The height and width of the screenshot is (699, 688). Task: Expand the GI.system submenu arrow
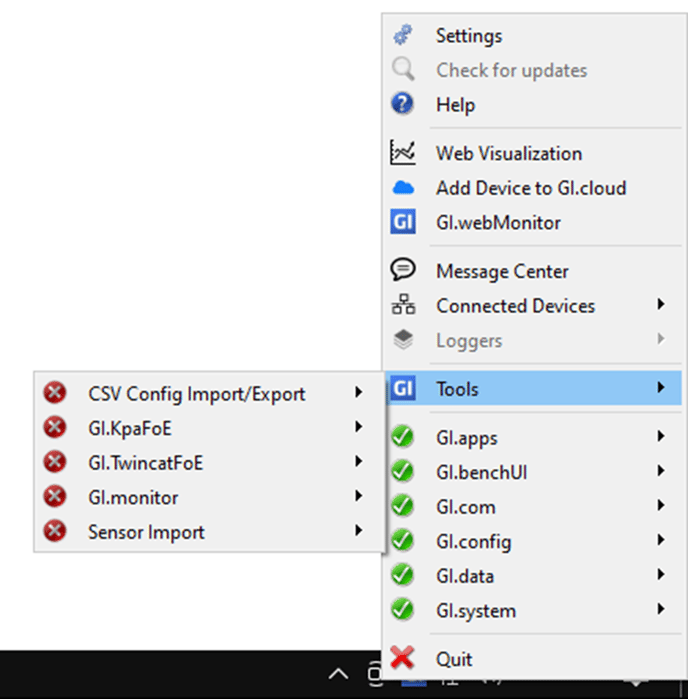(x=661, y=609)
